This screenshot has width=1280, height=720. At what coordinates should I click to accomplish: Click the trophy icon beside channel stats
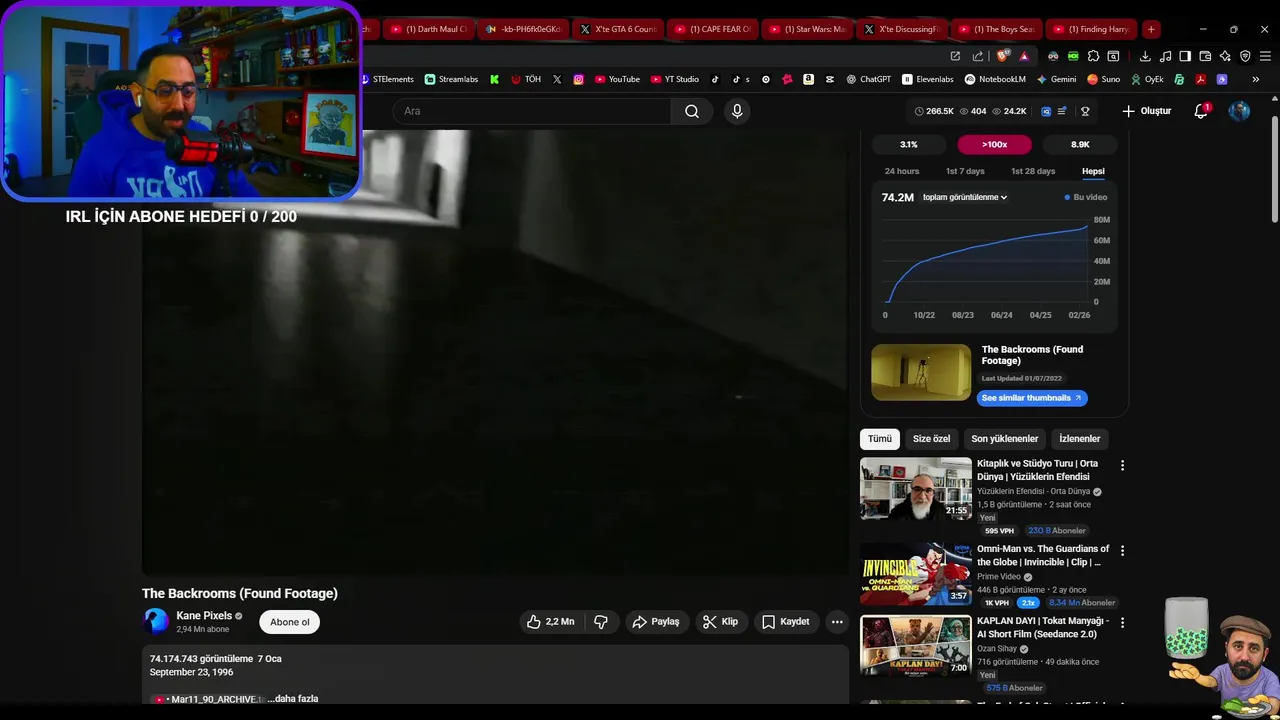tap(1085, 111)
